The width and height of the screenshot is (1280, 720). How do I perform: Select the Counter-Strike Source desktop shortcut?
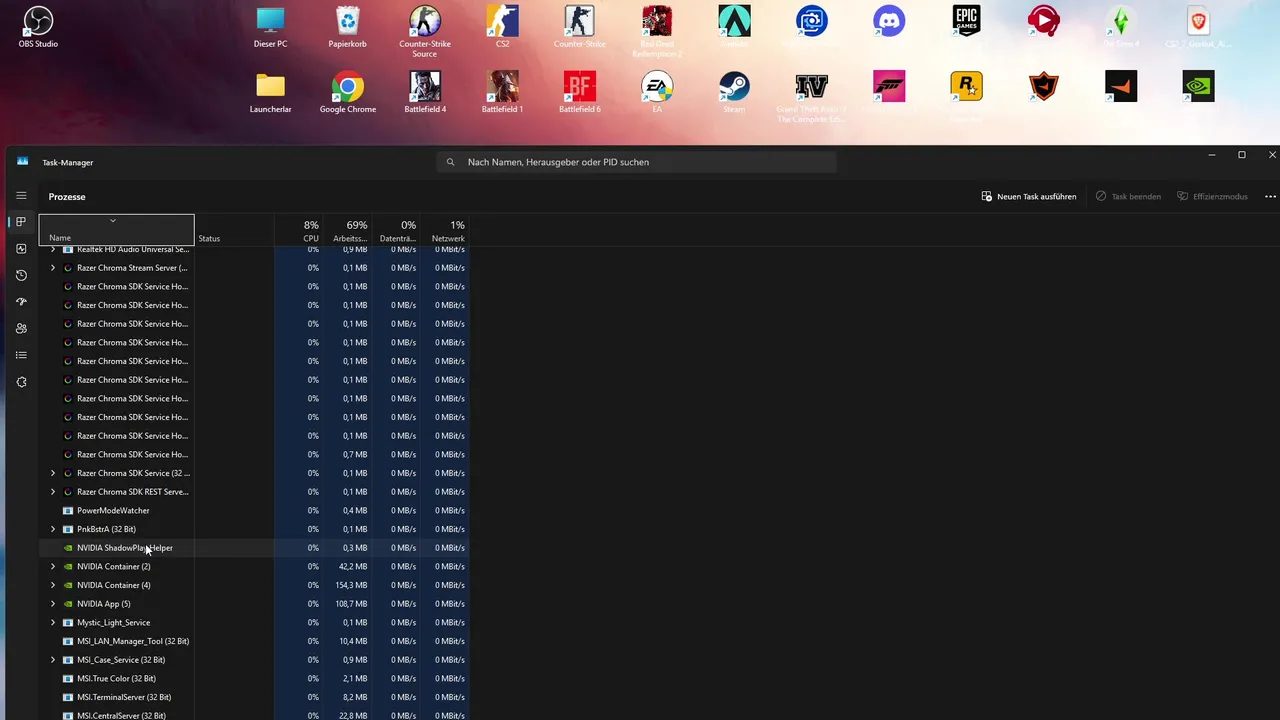tap(425, 31)
